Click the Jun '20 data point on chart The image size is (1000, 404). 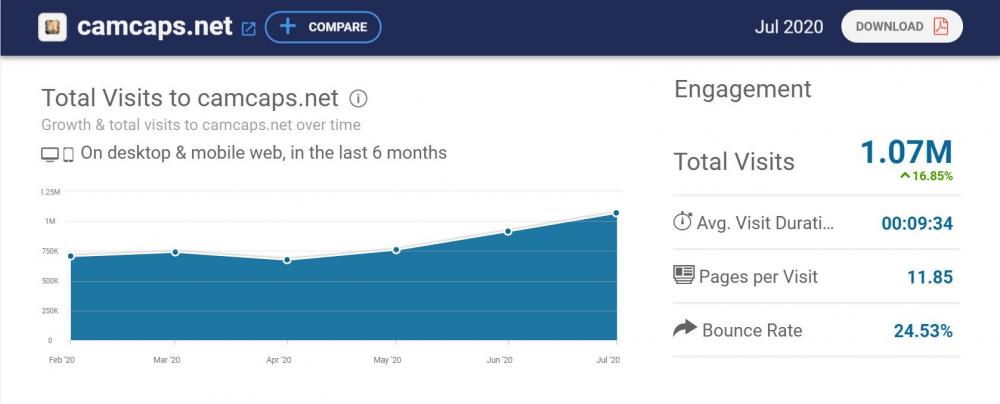coord(508,232)
